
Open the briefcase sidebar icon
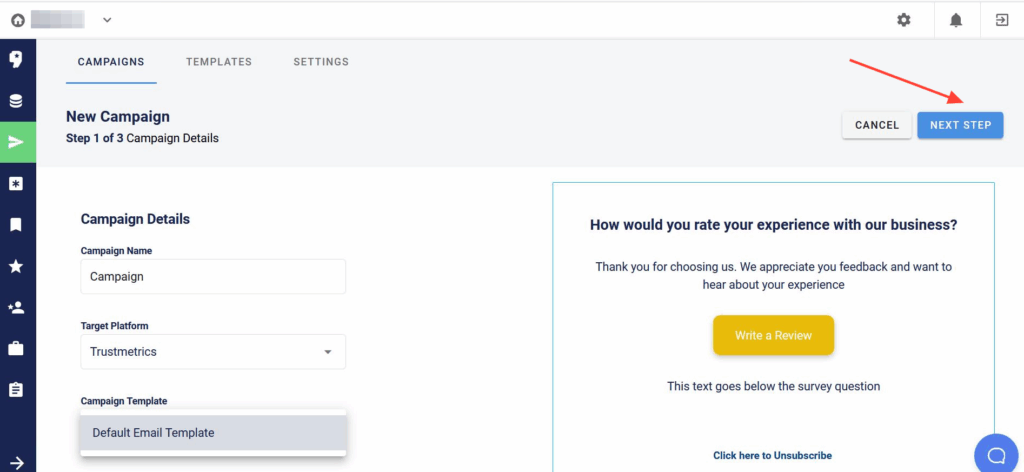click(x=16, y=349)
